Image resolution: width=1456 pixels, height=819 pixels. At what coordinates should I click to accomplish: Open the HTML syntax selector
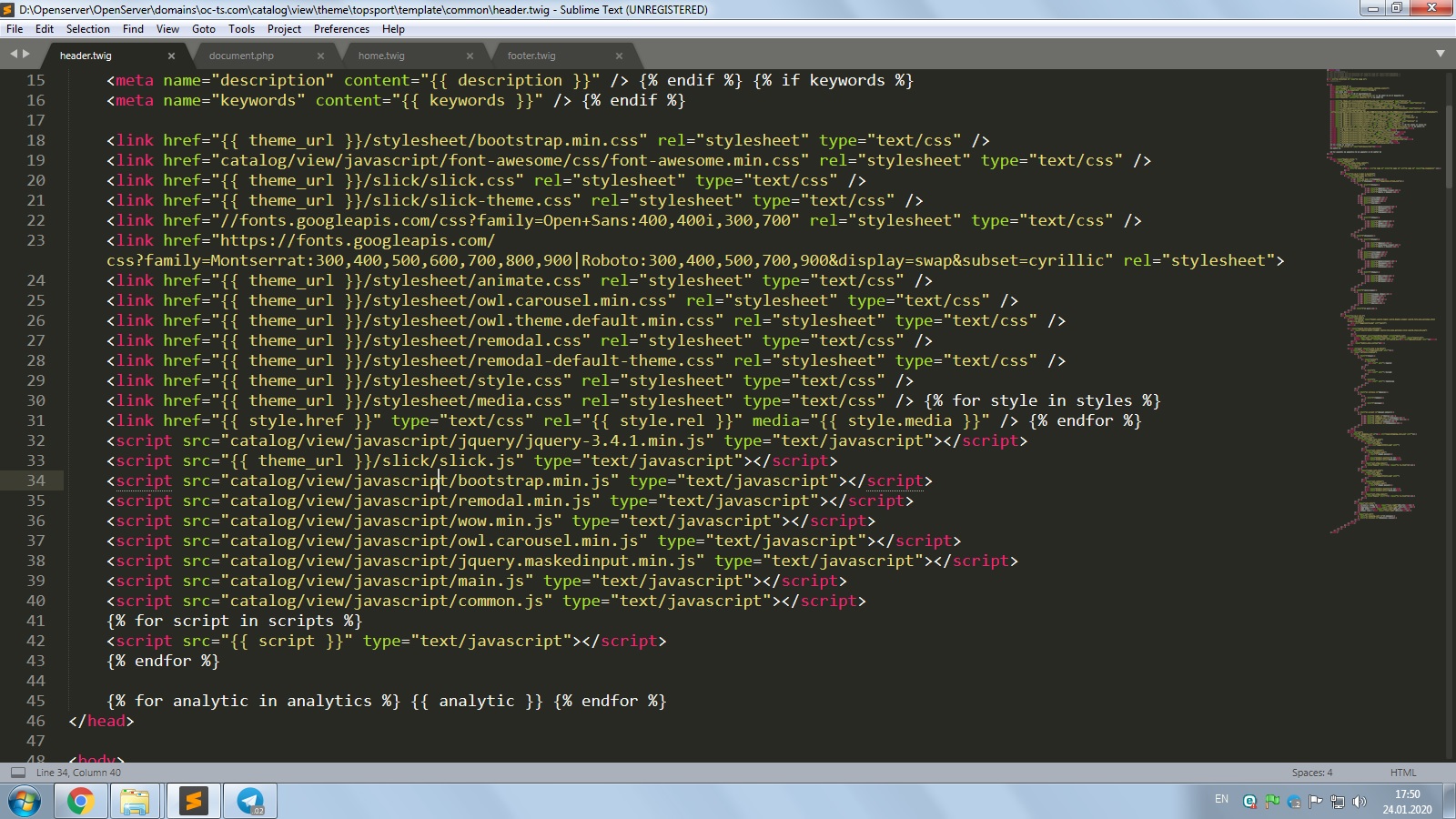click(x=1402, y=773)
